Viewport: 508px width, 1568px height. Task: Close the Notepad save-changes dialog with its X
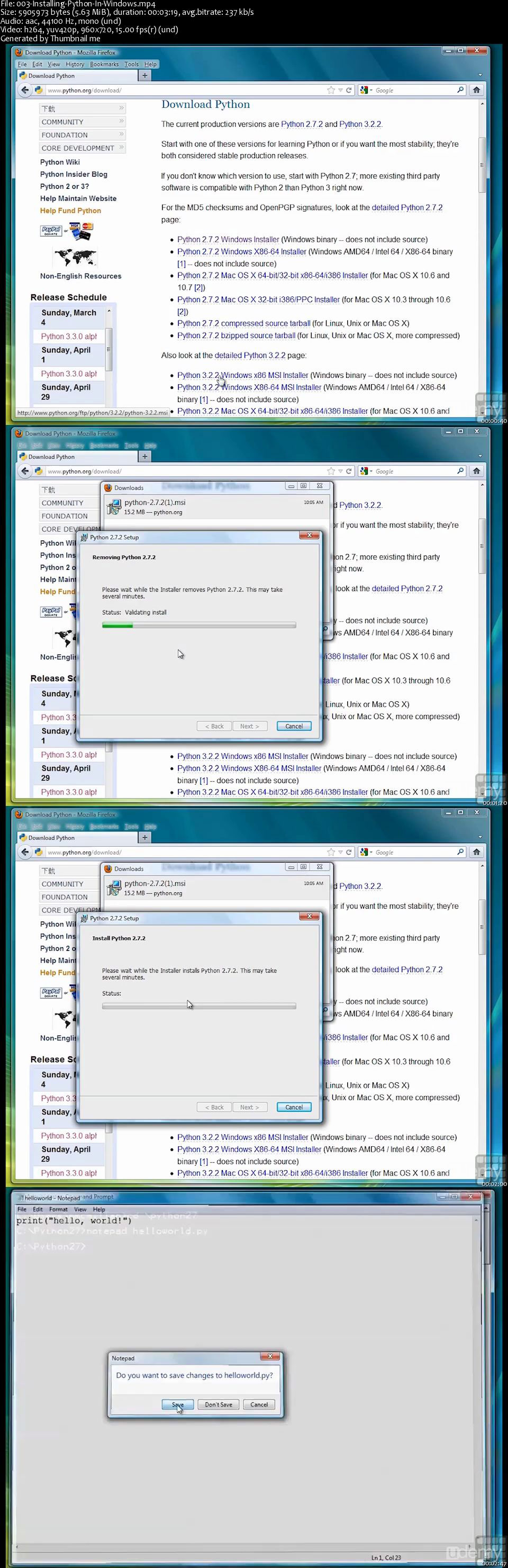270,1356
